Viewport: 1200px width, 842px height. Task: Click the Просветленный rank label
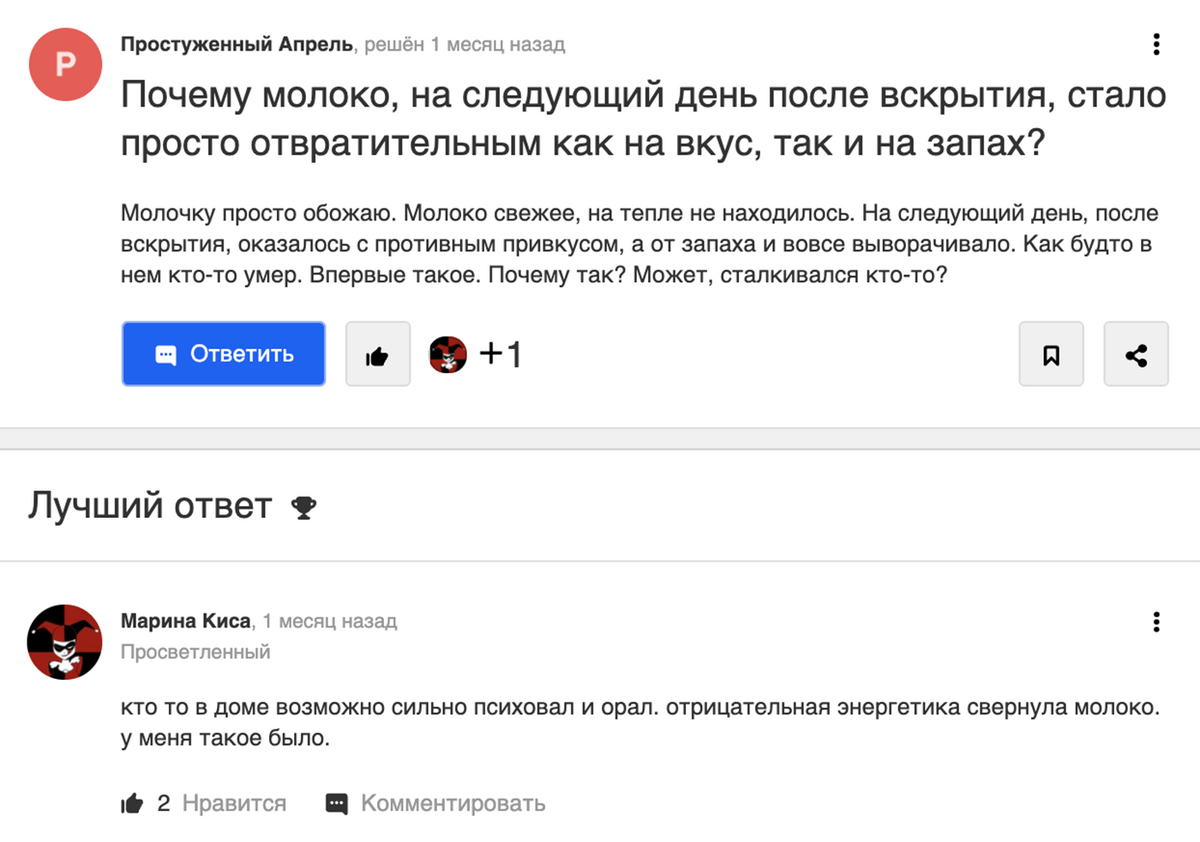pos(195,652)
